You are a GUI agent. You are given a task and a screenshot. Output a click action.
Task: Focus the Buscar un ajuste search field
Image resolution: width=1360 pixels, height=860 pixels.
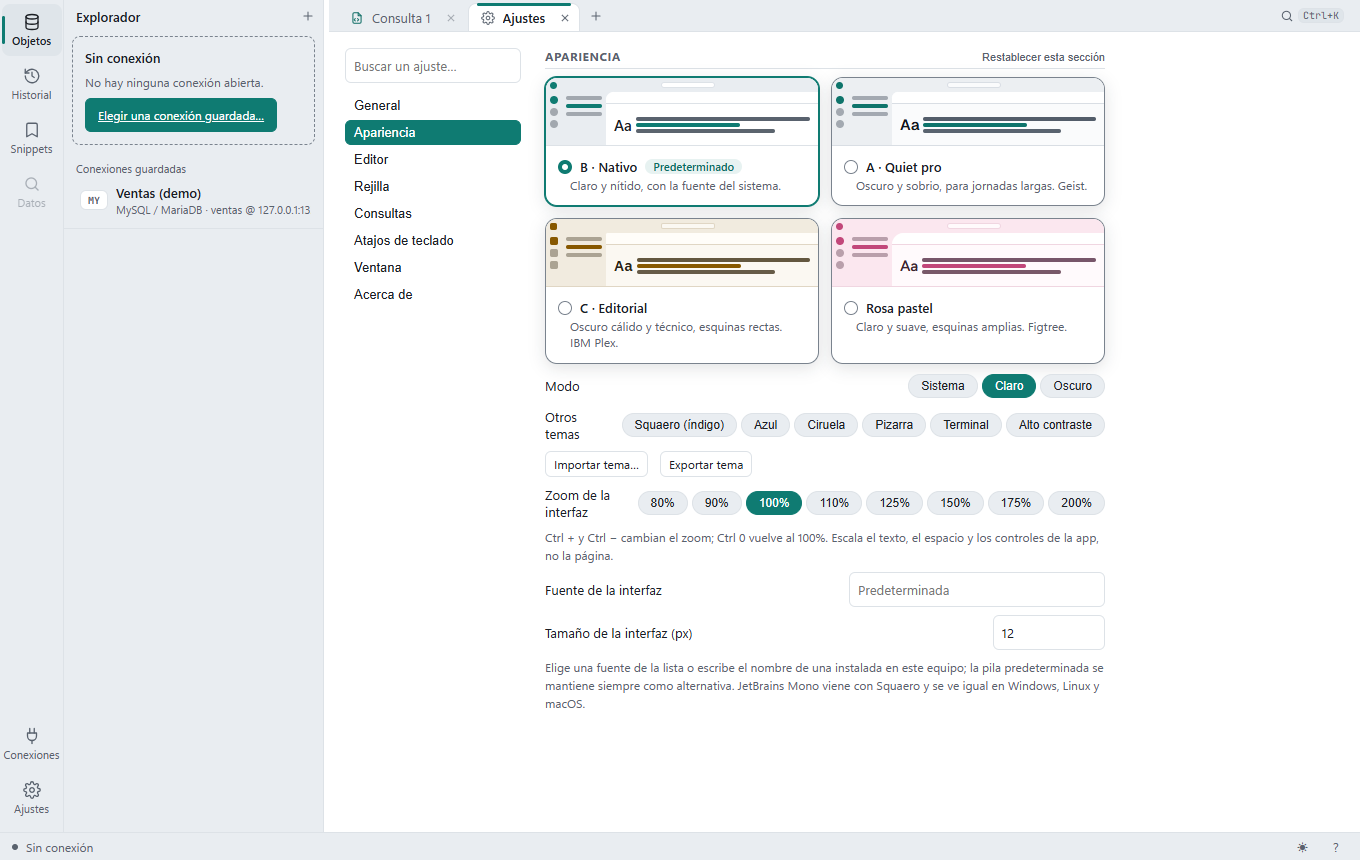click(x=433, y=66)
